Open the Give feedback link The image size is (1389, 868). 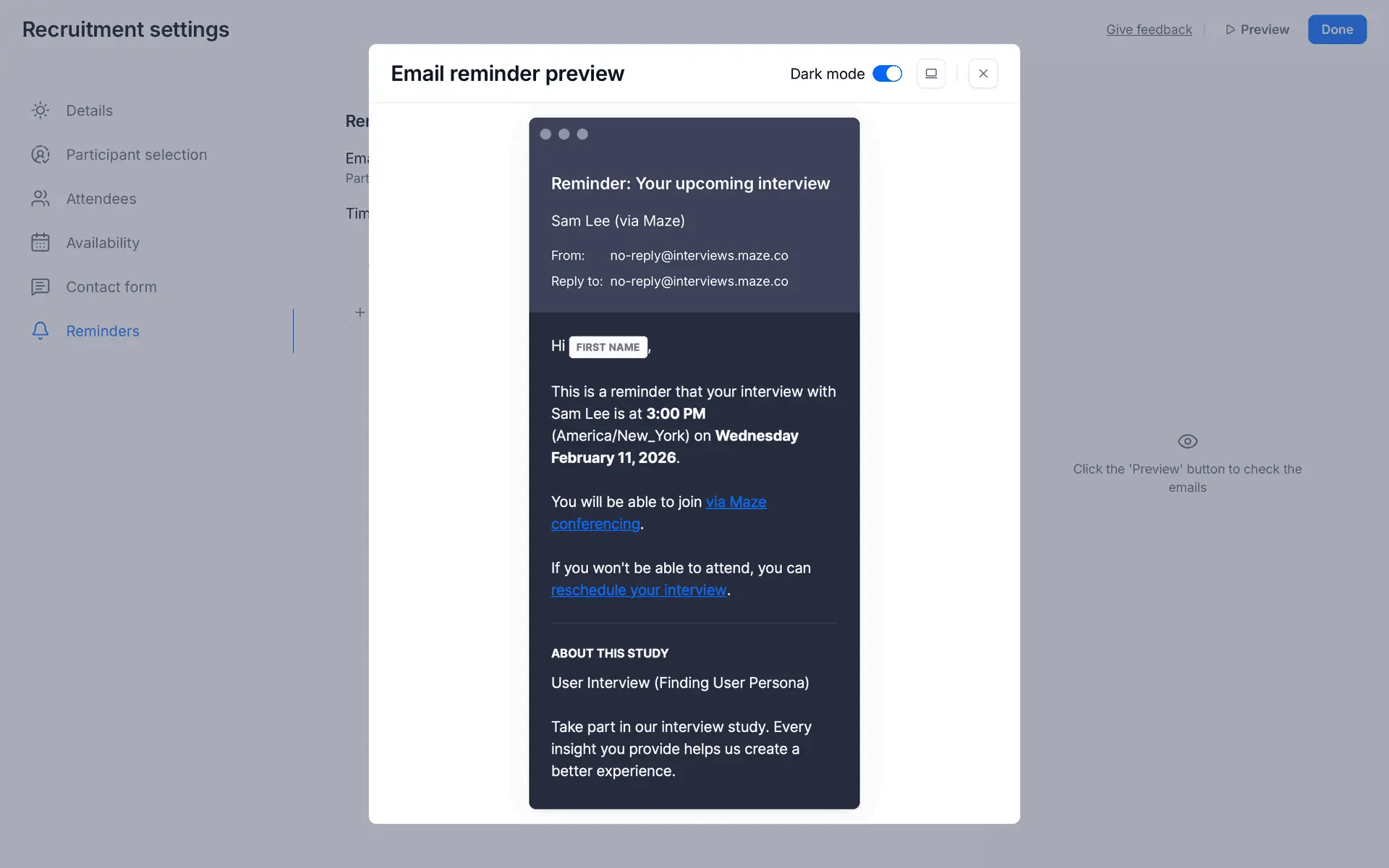coord(1149,30)
